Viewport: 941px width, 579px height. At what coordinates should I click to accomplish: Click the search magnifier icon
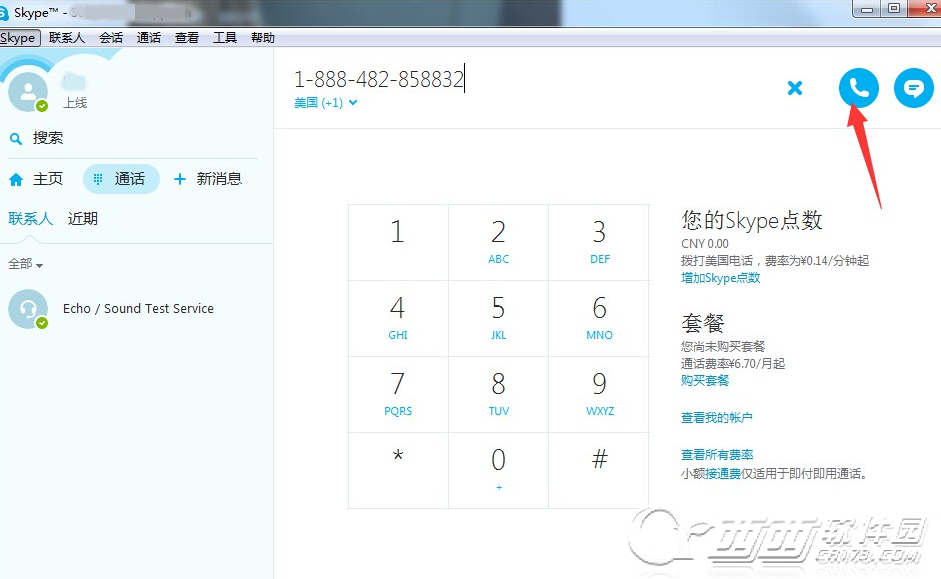pos(16,139)
